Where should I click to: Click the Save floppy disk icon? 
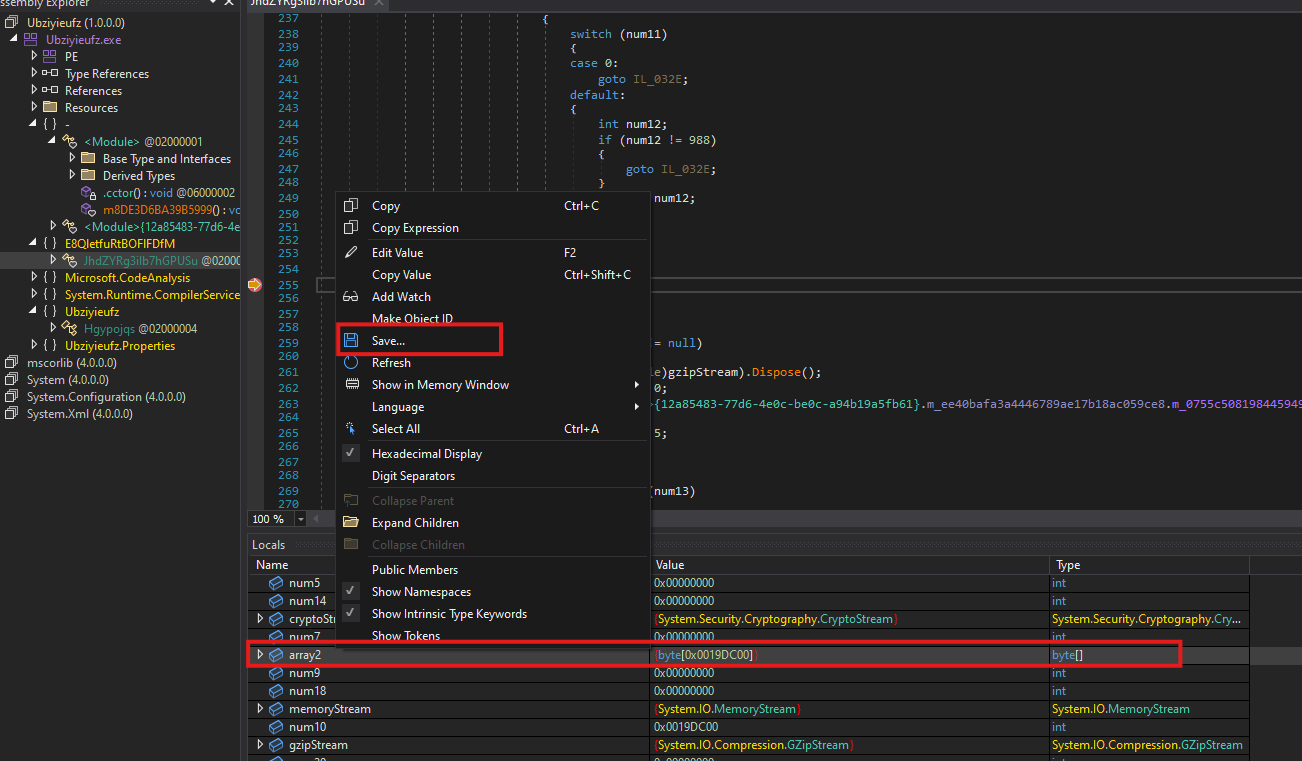[351, 341]
